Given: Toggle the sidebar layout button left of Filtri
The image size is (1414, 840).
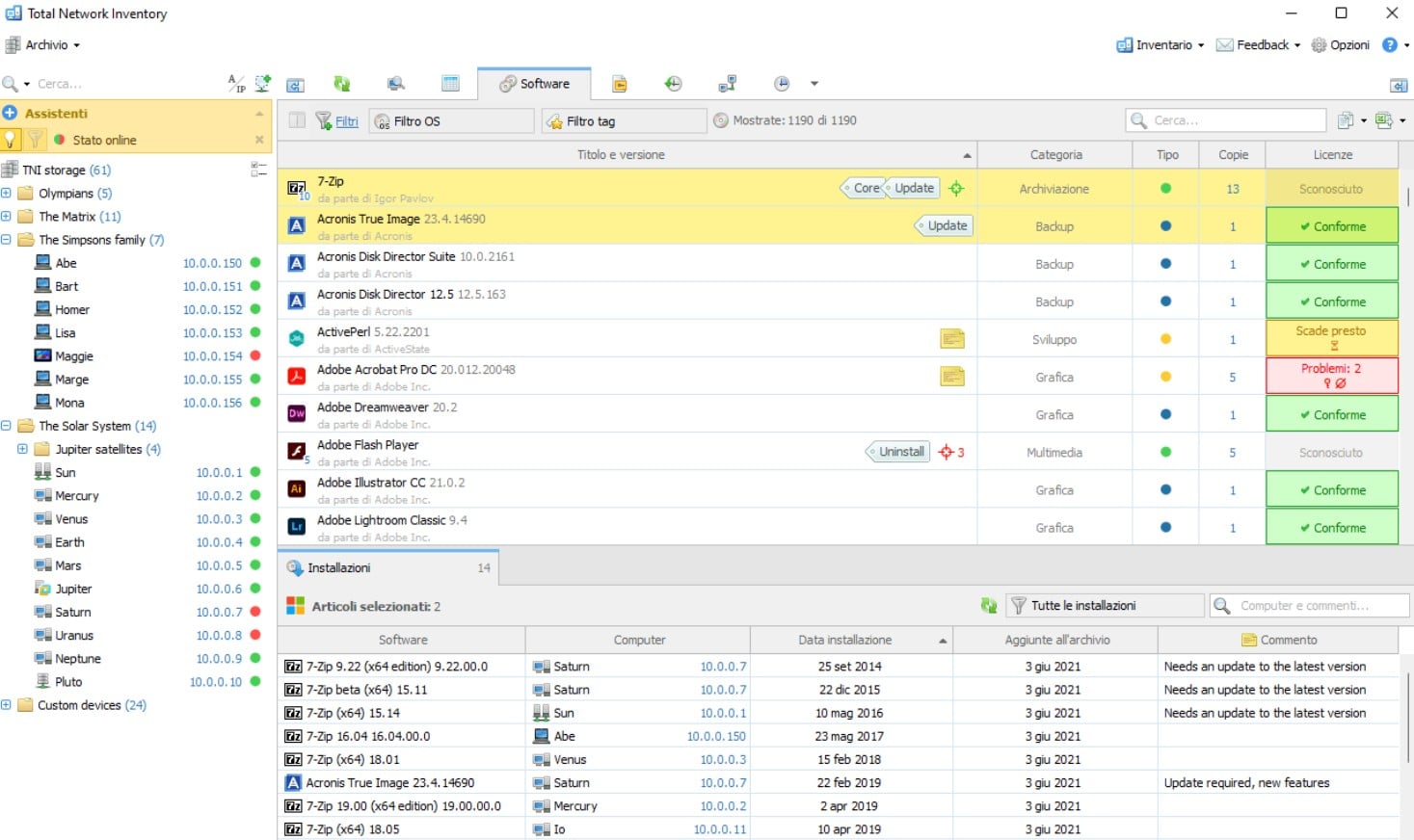Looking at the screenshot, I should coord(297,120).
